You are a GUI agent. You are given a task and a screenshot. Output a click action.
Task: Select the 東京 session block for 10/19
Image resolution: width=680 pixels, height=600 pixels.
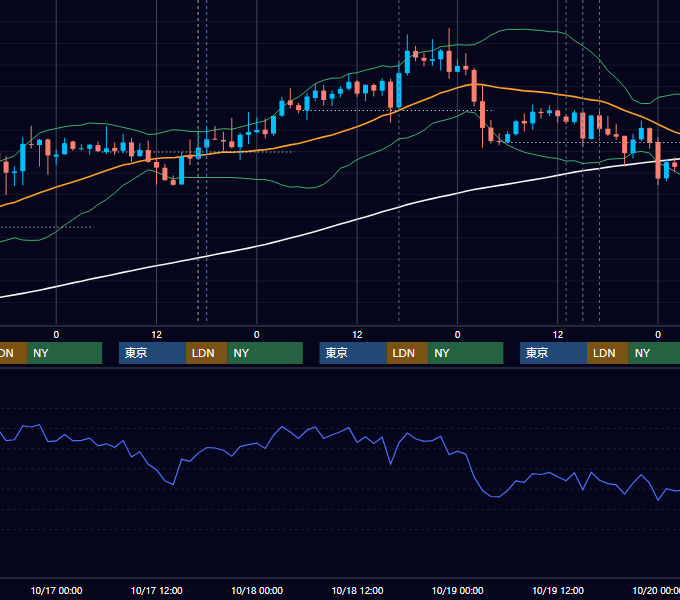point(553,353)
